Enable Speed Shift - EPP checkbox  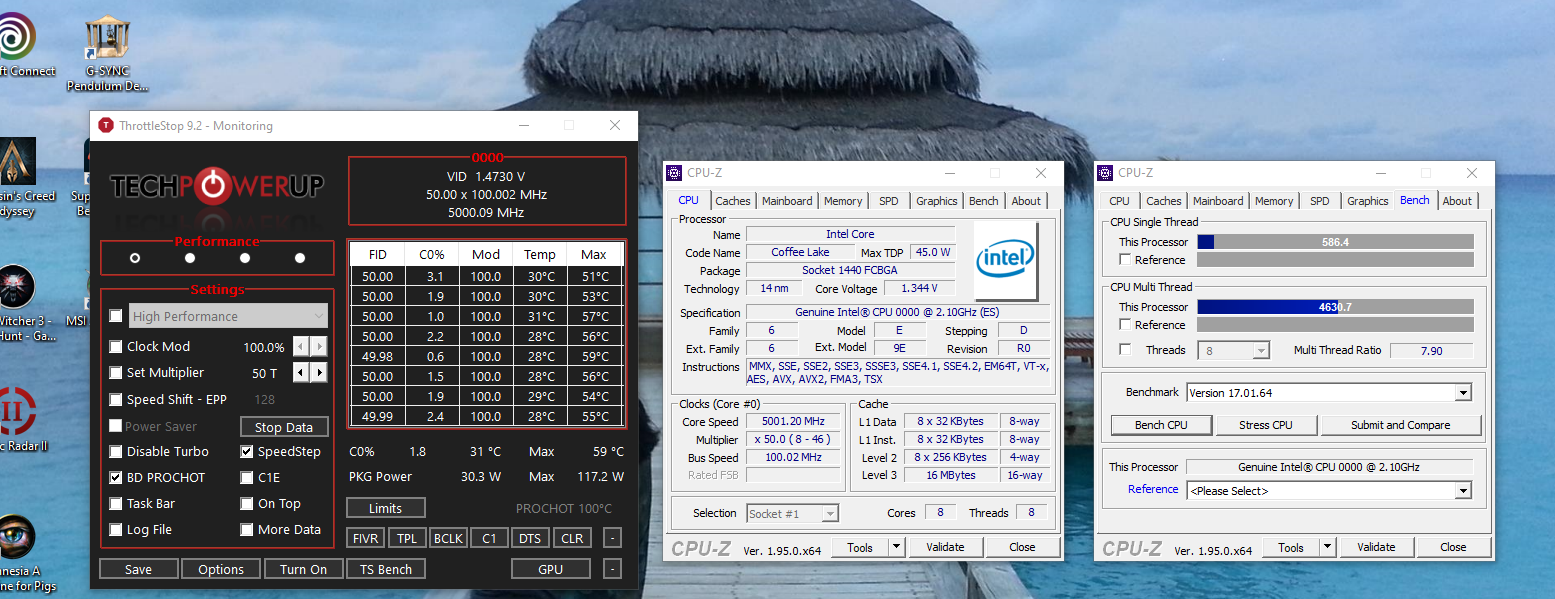pyautogui.click(x=116, y=400)
